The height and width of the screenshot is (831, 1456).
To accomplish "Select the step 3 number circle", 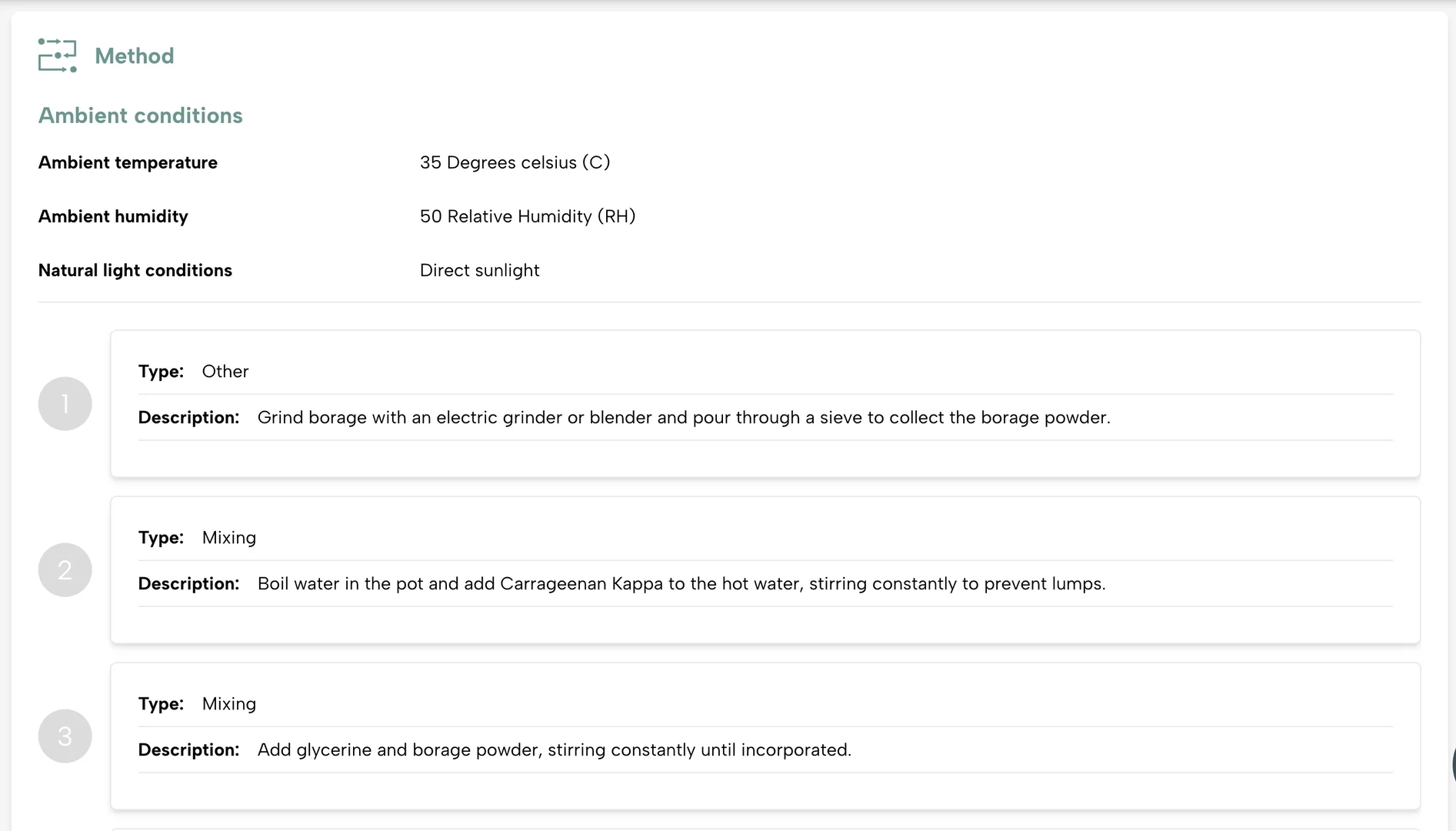I will (65, 736).
